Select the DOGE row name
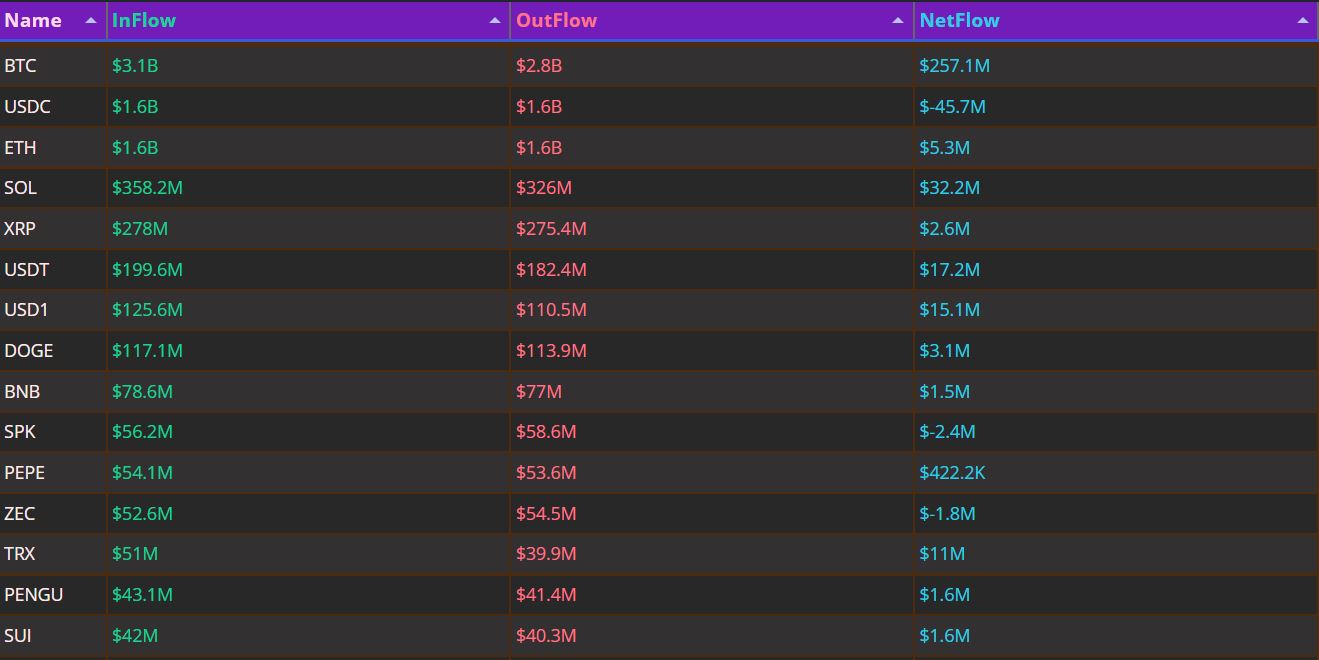Screen dimensions: 1319x660 tap(29, 351)
